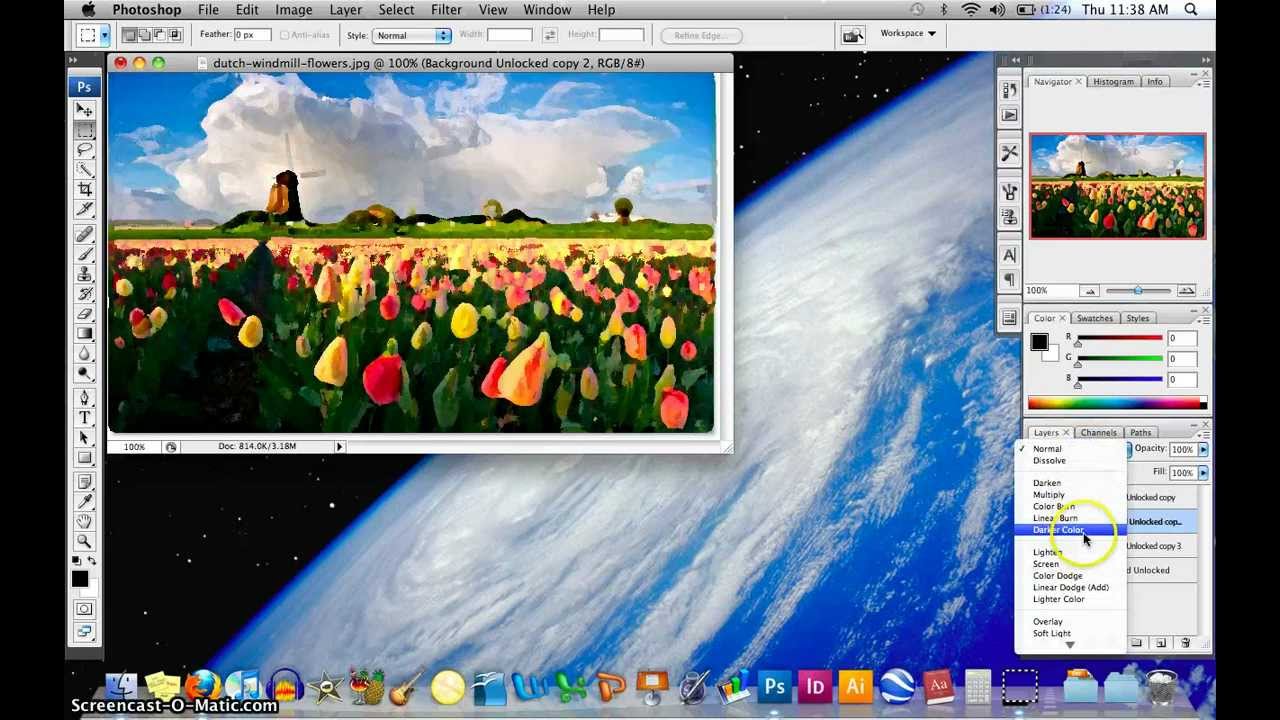This screenshot has width=1280, height=720.
Task: Open the Workspace dropdown
Action: [x=906, y=33]
